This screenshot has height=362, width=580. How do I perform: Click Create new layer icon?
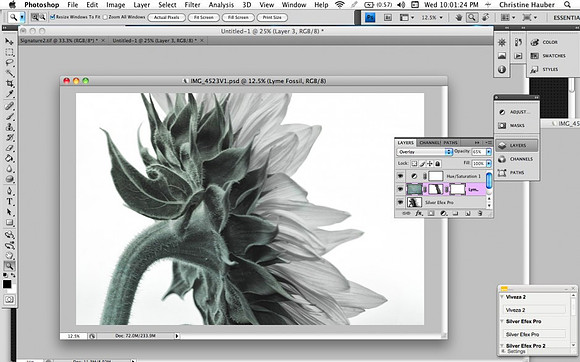[468, 213]
